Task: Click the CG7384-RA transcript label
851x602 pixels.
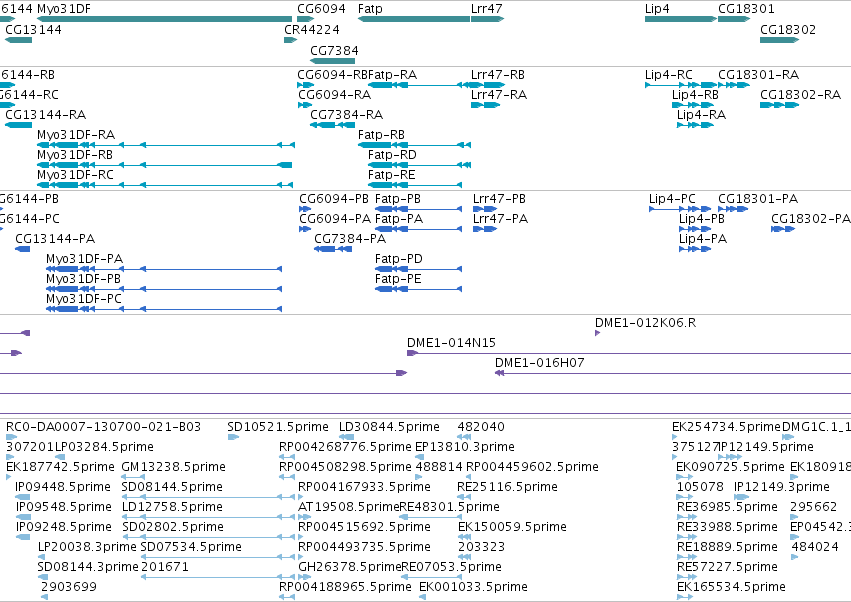Action: click(346, 115)
